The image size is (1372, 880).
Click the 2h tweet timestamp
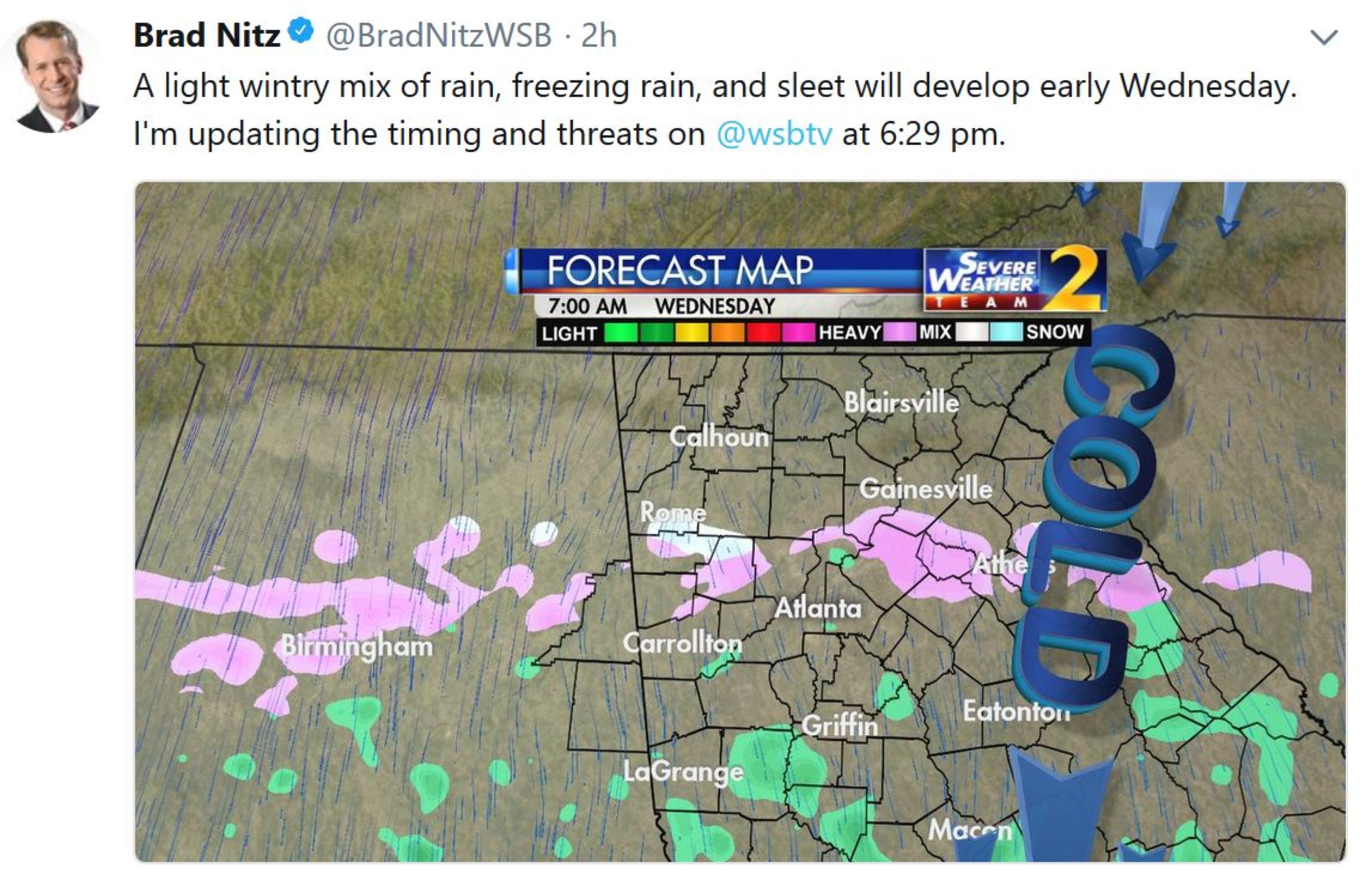tap(599, 35)
